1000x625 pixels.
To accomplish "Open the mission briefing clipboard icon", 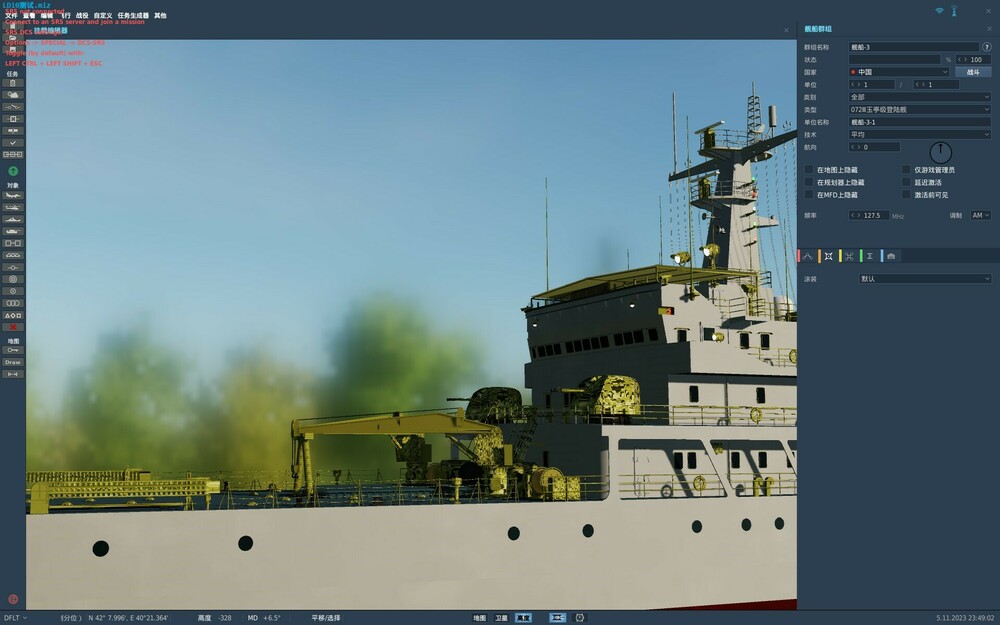I will pos(13,83).
